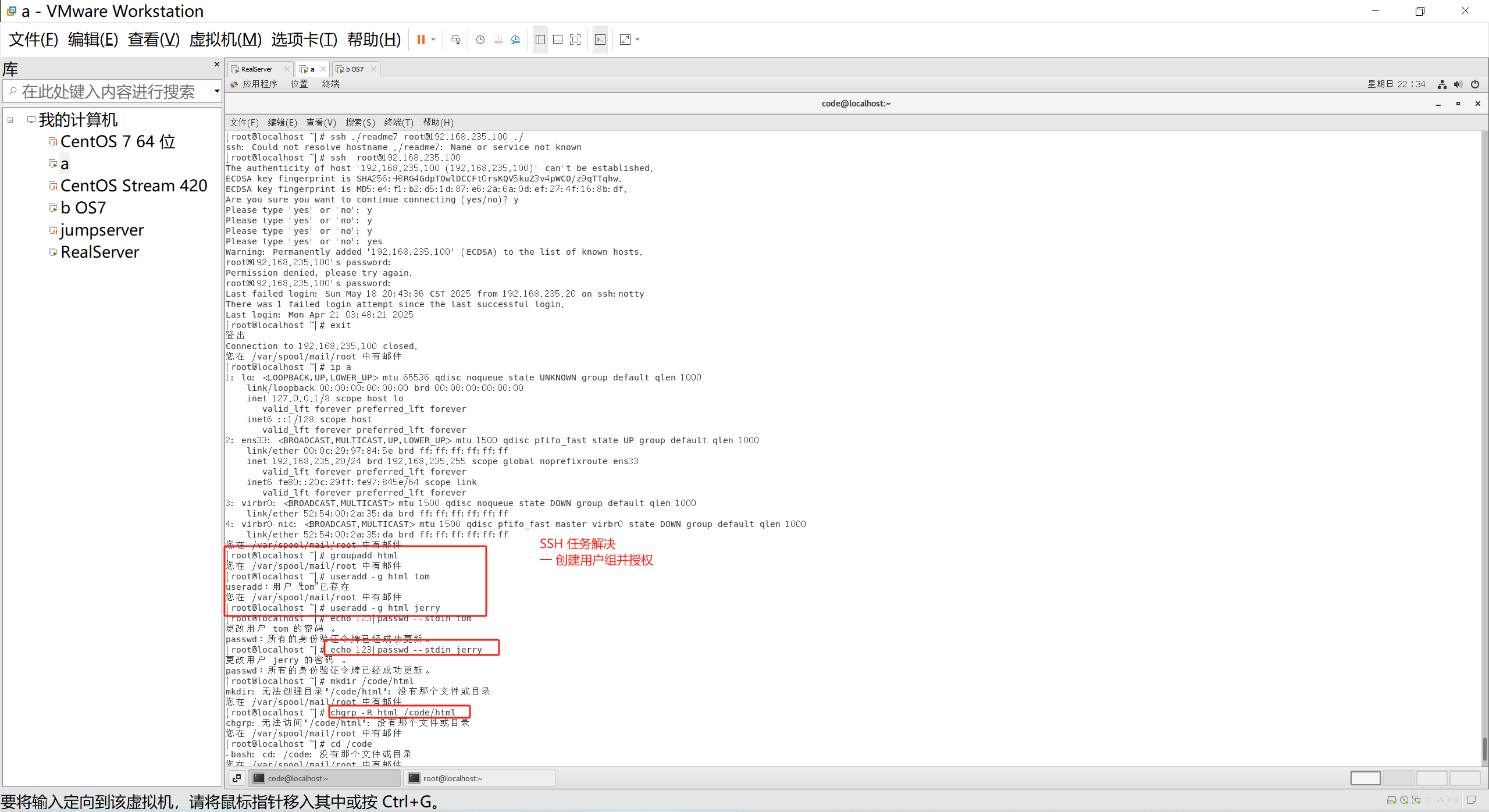Switch to the RealServer tab
1489x812 pixels.
[x=257, y=69]
